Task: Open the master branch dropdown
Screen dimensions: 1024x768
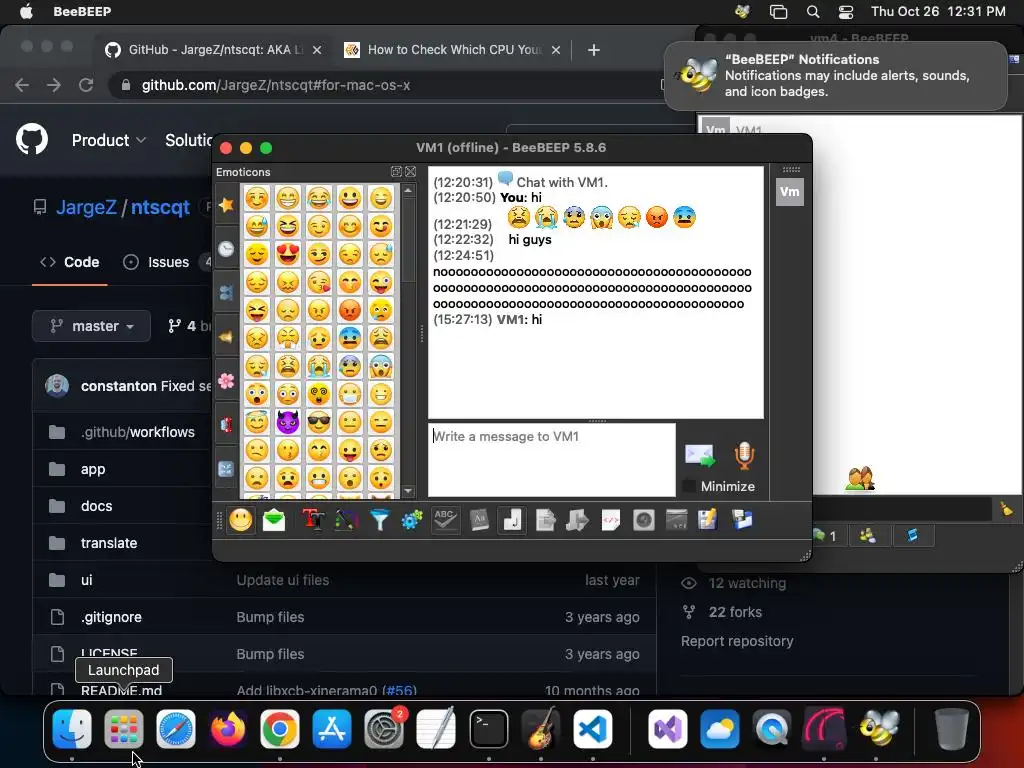Action: [91, 326]
